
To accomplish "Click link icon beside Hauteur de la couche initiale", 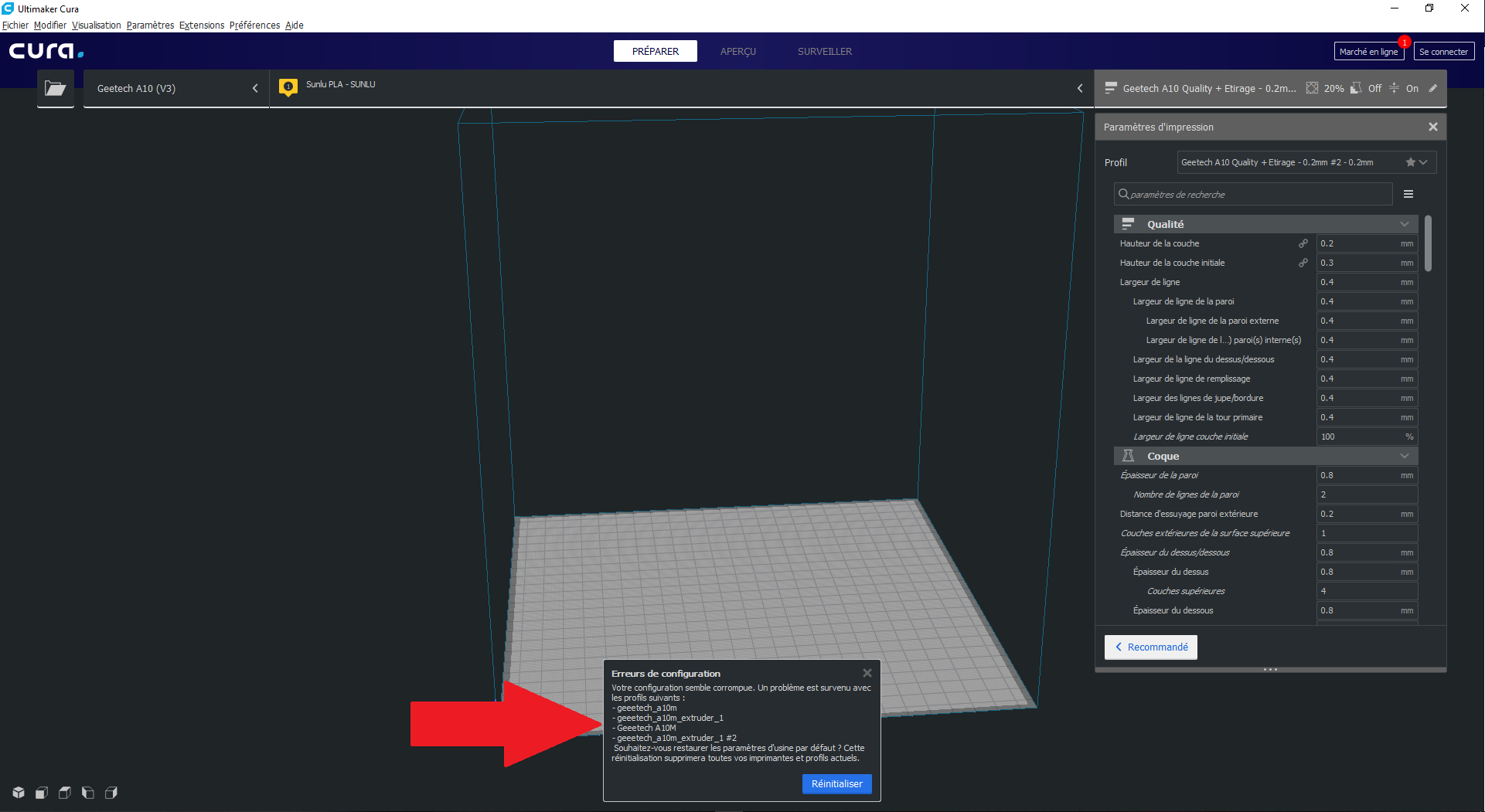I will coord(1303,263).
